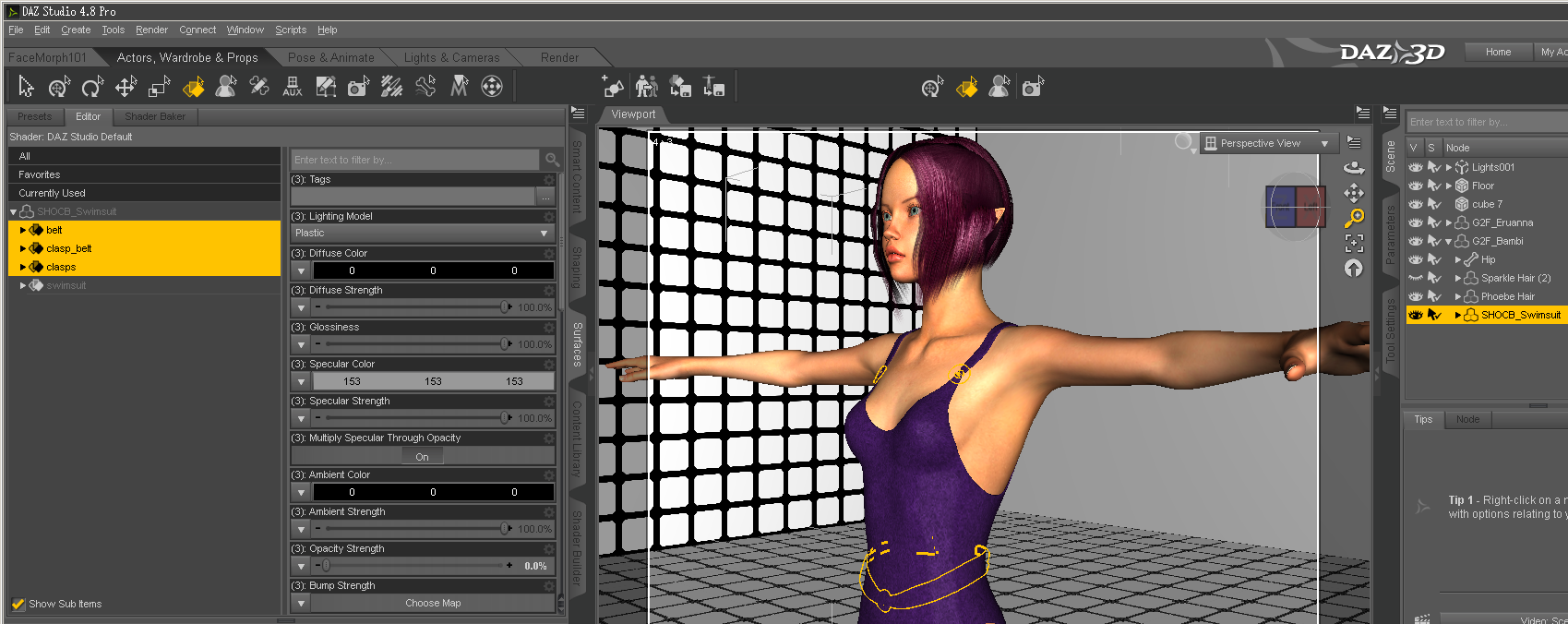Toggle selectability arrow for G2F_Bambi
This screenshot has width=1568, height=624.
pyautogui.click(x=1434, y=241)
